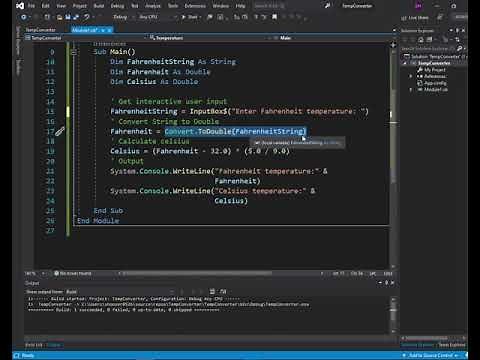
Task: Open the Analyze menu
Action: point(153,6)
